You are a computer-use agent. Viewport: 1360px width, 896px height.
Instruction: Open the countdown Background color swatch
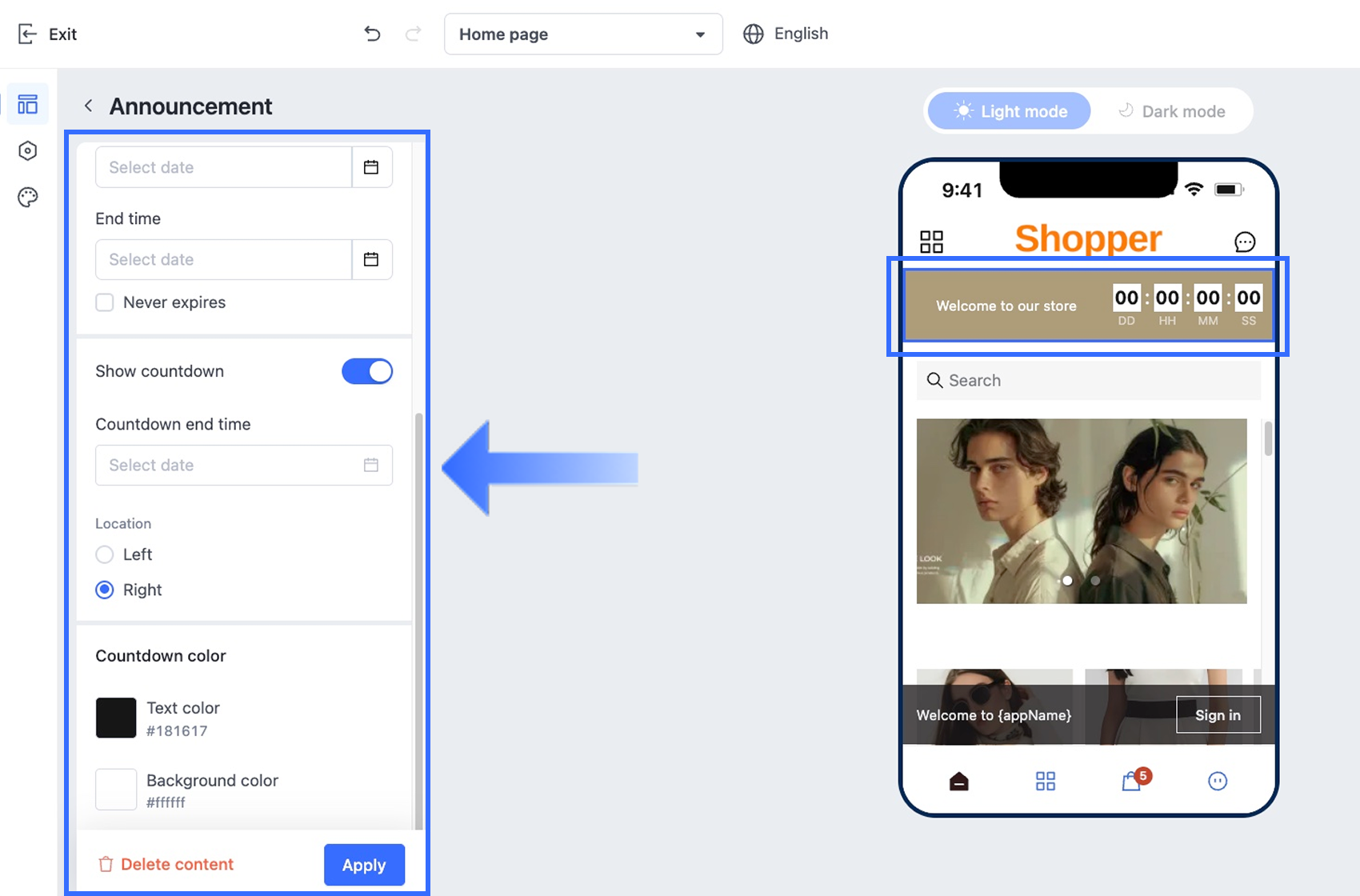(116, 790)
